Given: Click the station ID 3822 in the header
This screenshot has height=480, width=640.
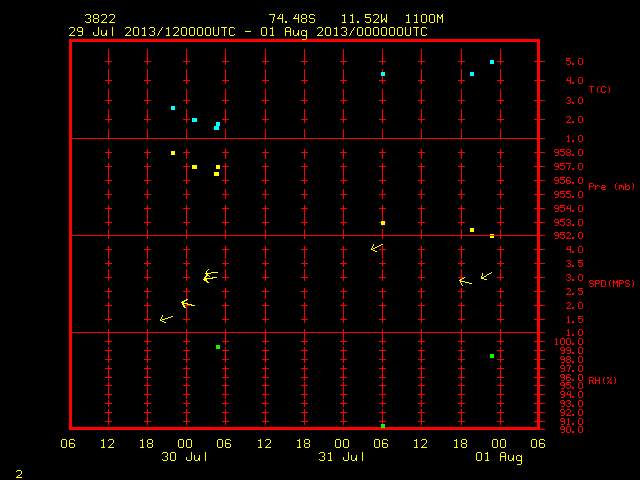Looking at the screenshot, I should 100,19.
